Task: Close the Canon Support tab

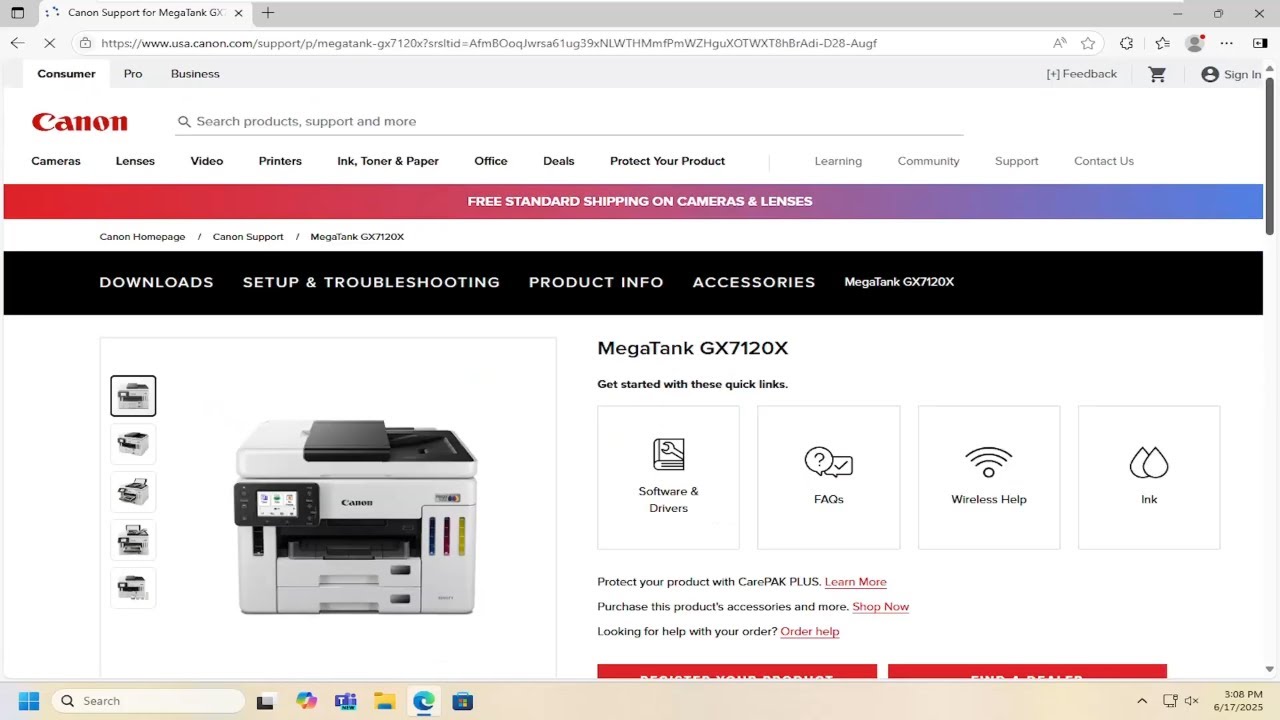Action: 238,13
